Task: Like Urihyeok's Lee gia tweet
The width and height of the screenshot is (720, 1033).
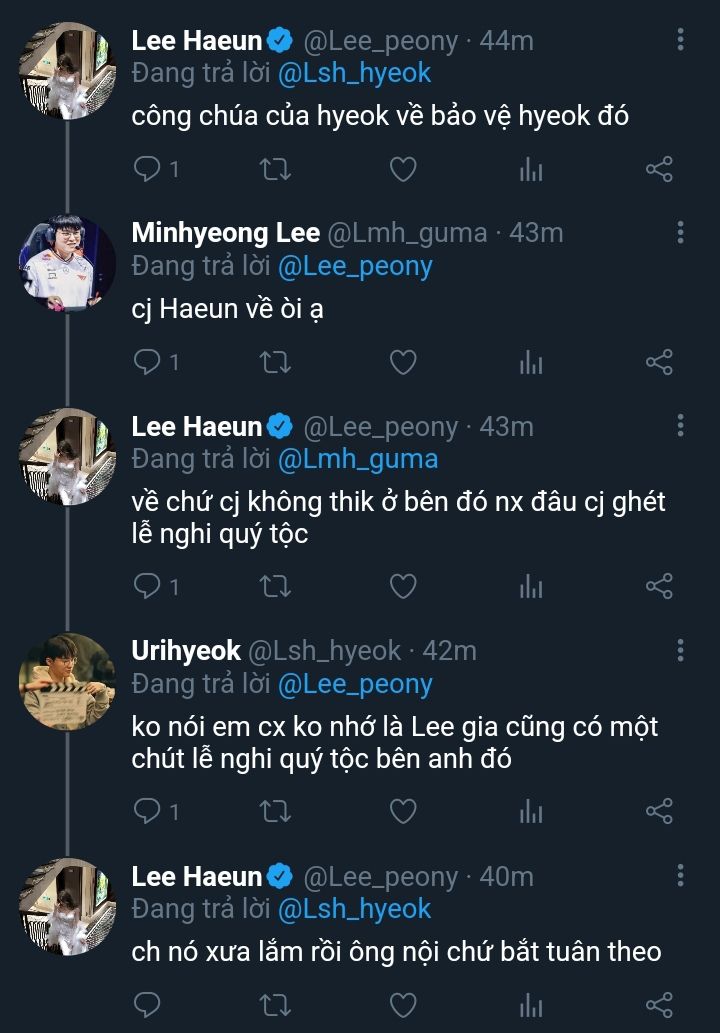Action: coord(402,811)
